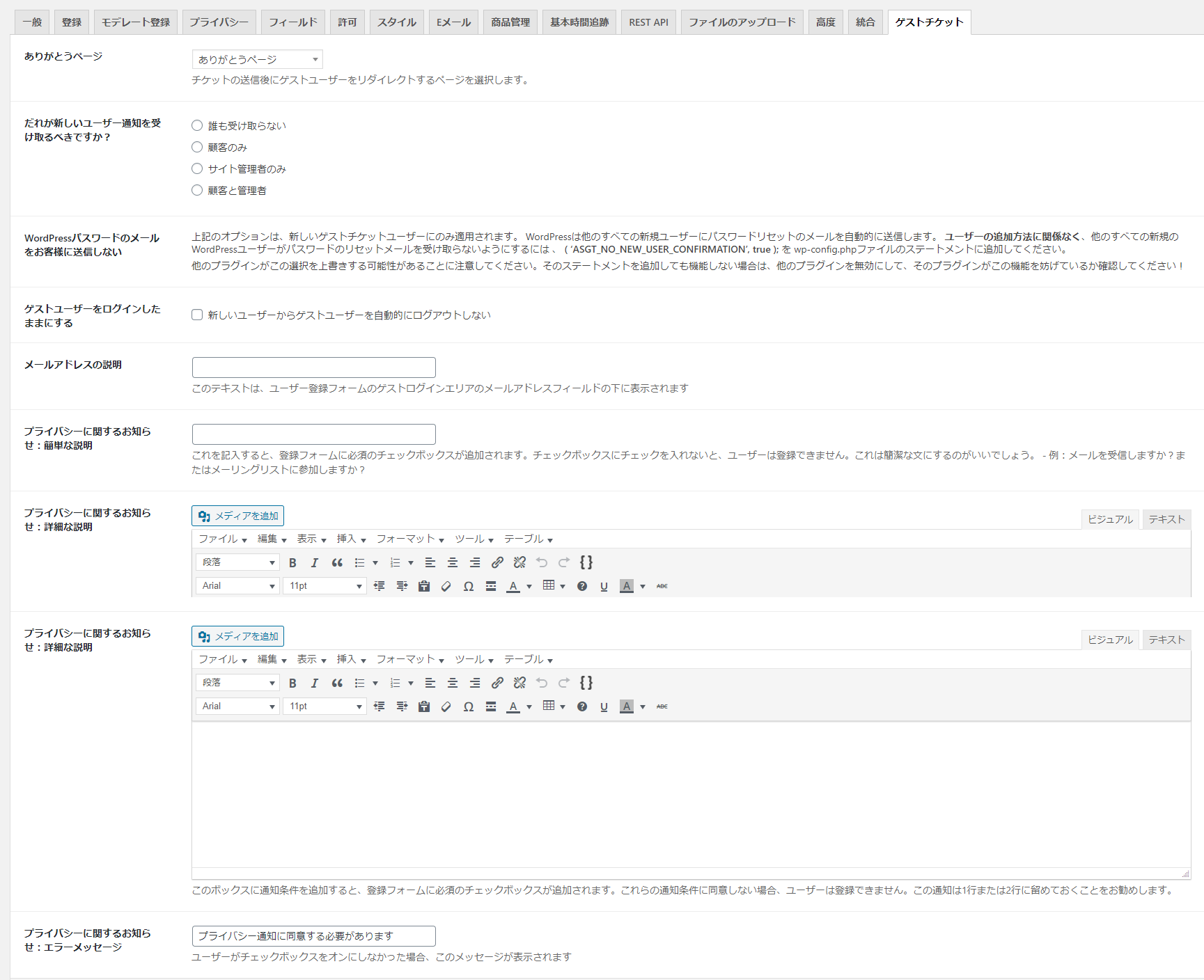Center align text in the upper editor
This screenshot has height=980, width=1204.
(x=453, y=562)
